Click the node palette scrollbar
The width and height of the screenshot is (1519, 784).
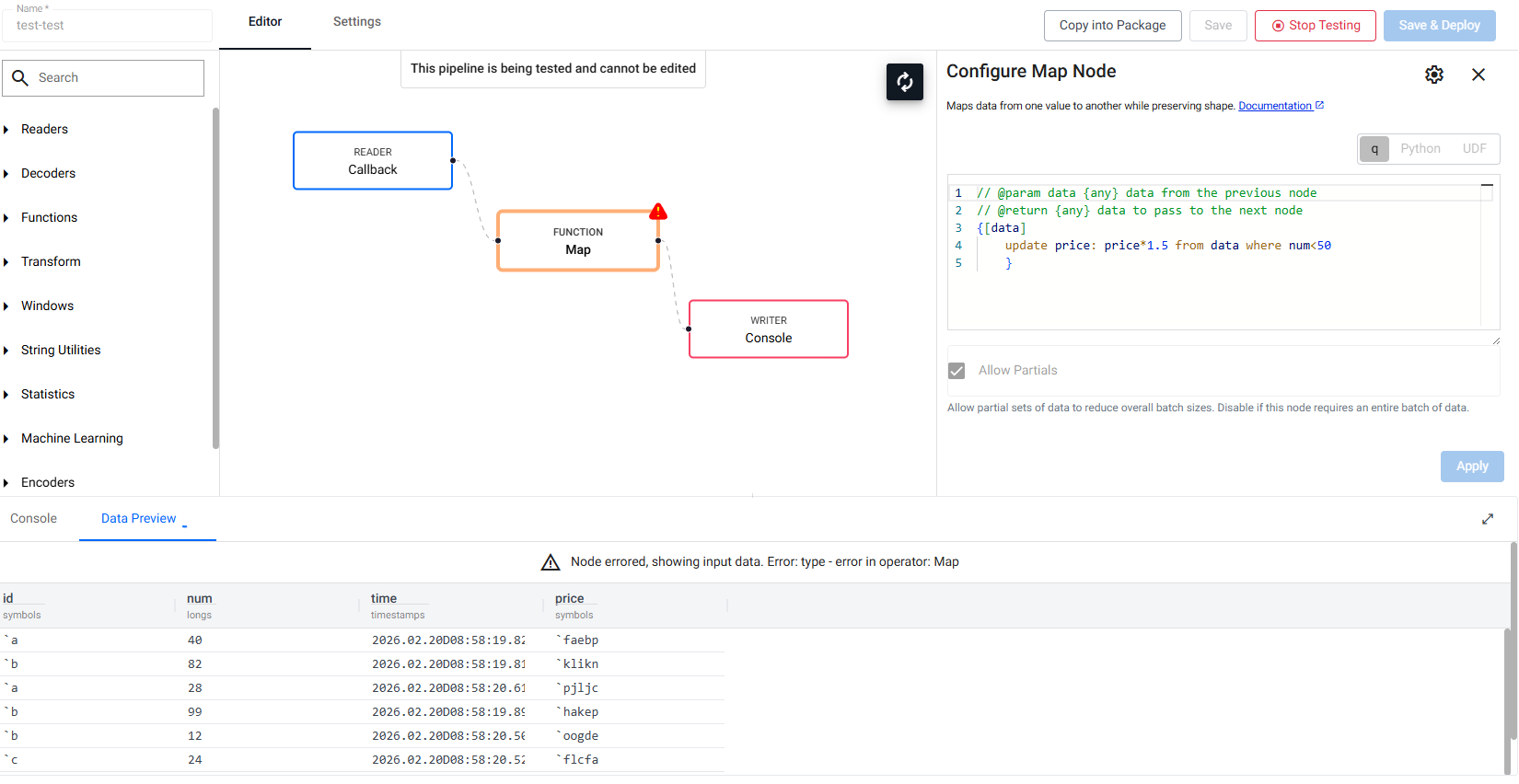tap(215, 278)
